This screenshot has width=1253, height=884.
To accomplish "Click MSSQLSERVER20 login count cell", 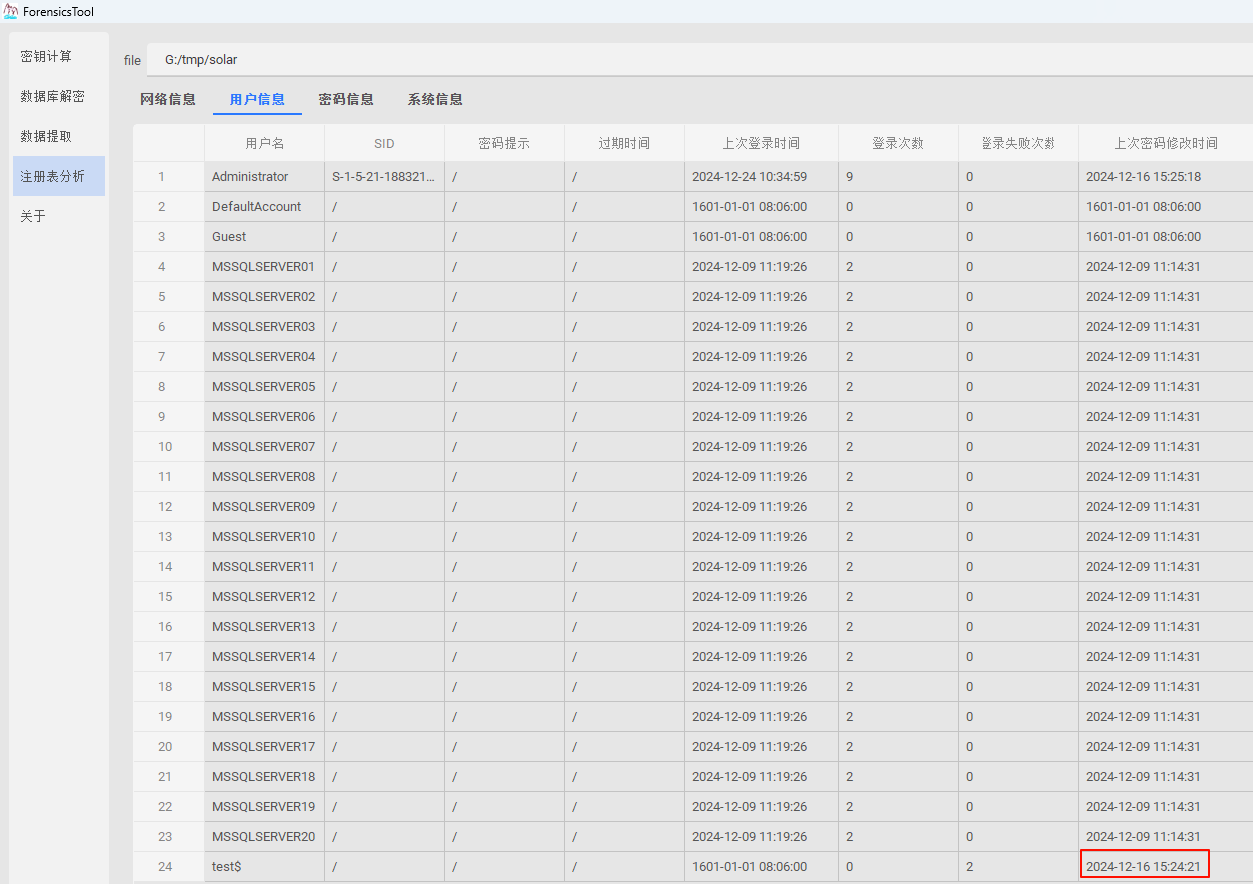I will point(898,837).
